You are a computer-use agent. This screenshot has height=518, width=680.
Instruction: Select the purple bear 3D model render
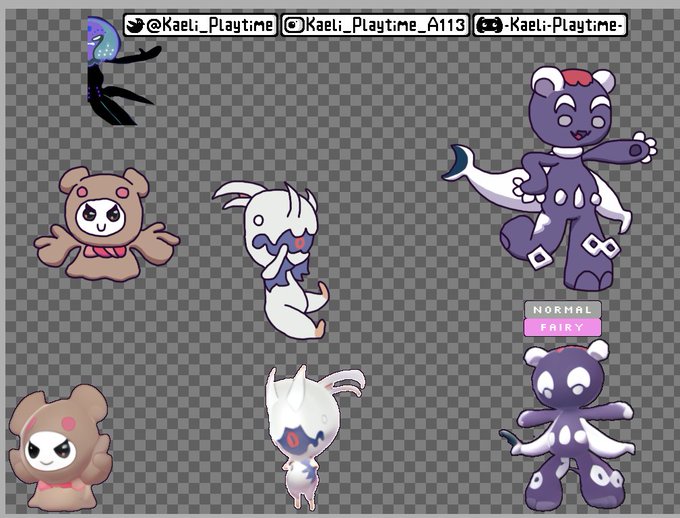click(x=569, y=425)
